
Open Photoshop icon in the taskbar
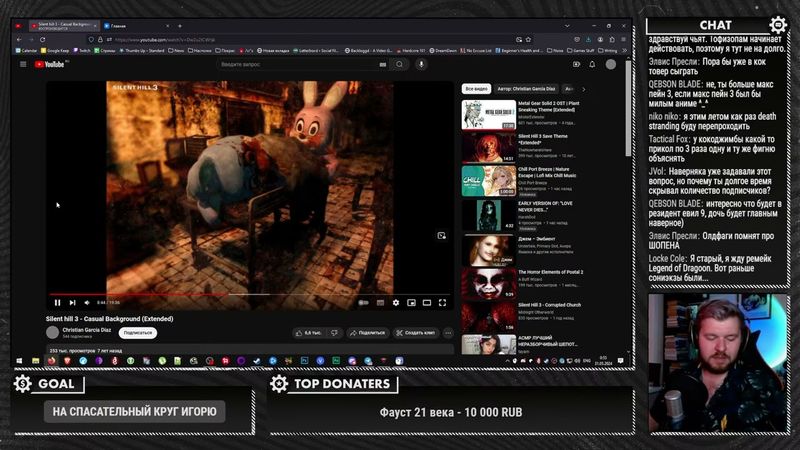[x=305, y=361]
